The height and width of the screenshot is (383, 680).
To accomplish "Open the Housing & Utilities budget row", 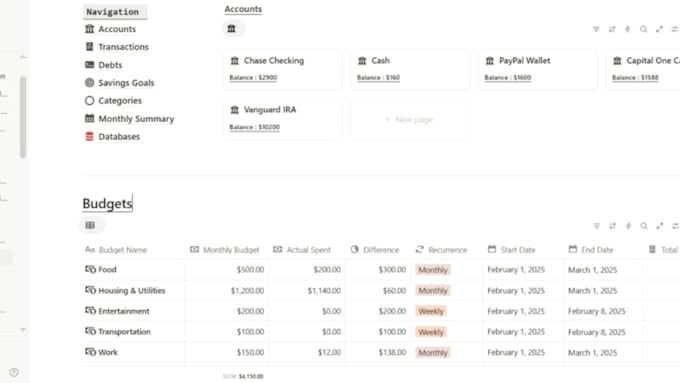I will pyautogui.click(x=132, y=291).
